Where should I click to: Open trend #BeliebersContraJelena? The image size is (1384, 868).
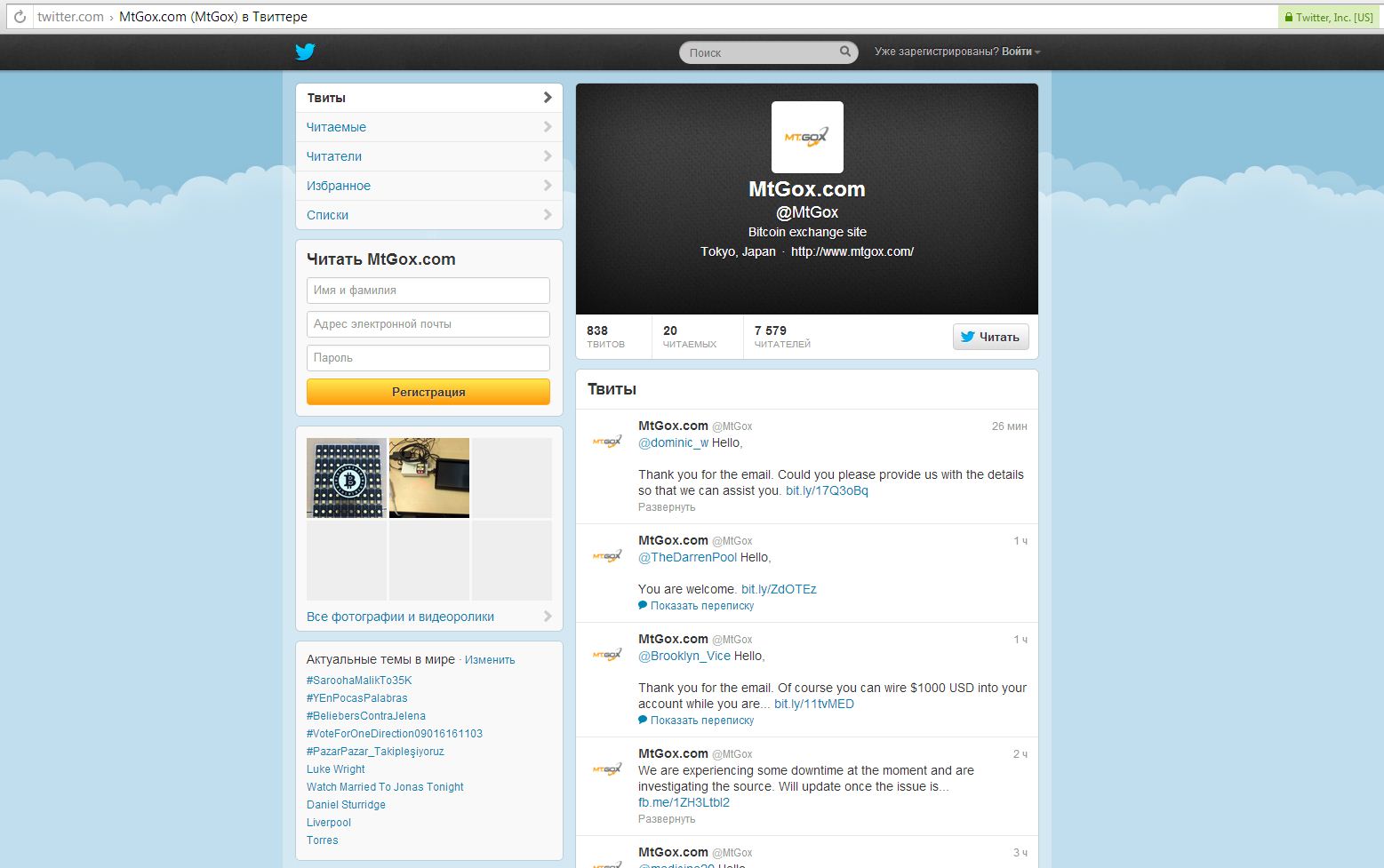[x=366, y=716]
